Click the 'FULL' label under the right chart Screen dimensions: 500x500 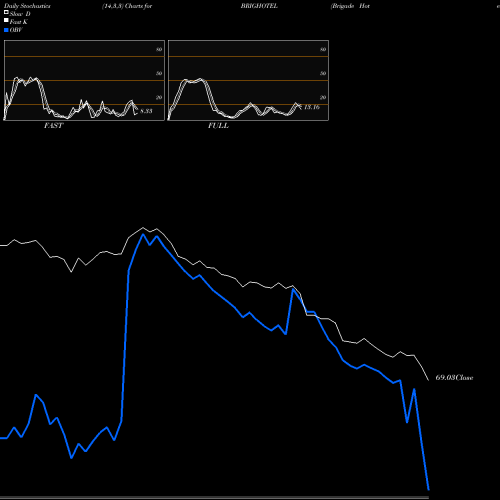(218, 126)
